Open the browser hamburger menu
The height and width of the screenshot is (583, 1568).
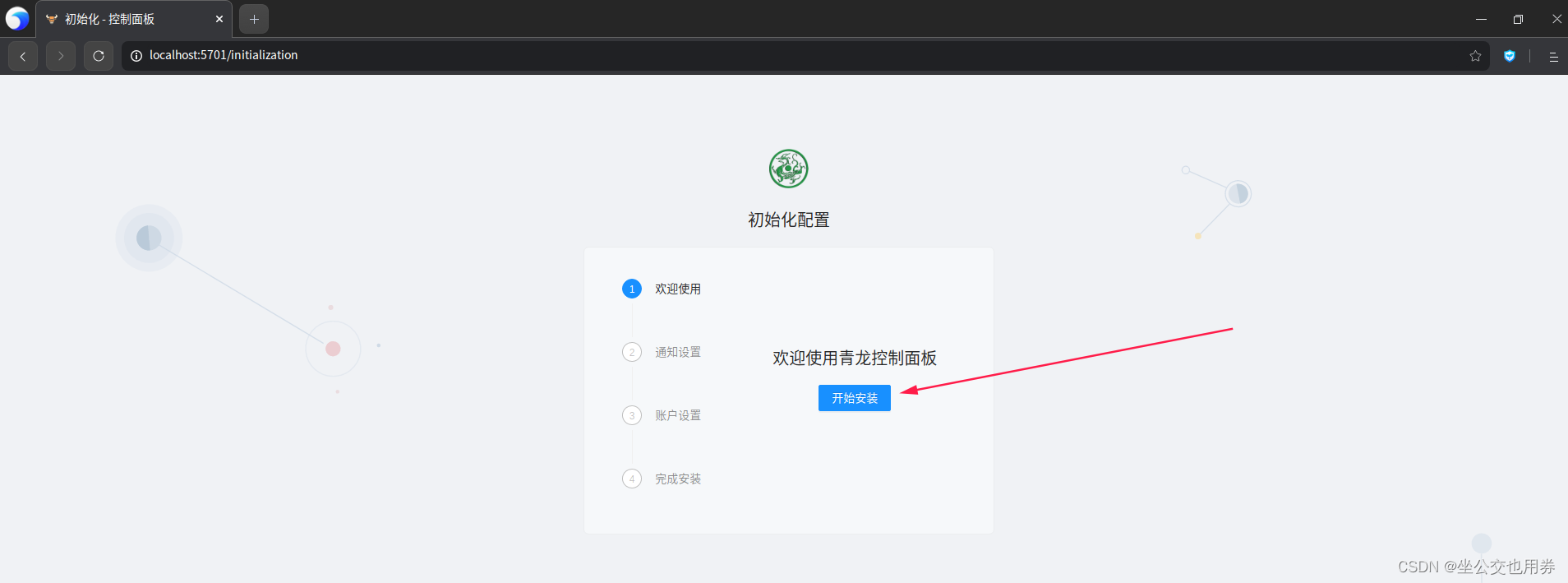1553,57
